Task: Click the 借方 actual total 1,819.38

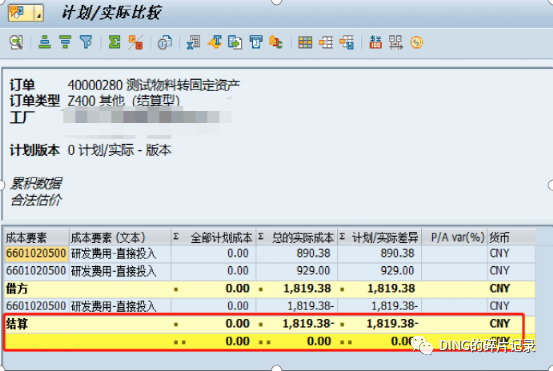Action: (307, 288)
